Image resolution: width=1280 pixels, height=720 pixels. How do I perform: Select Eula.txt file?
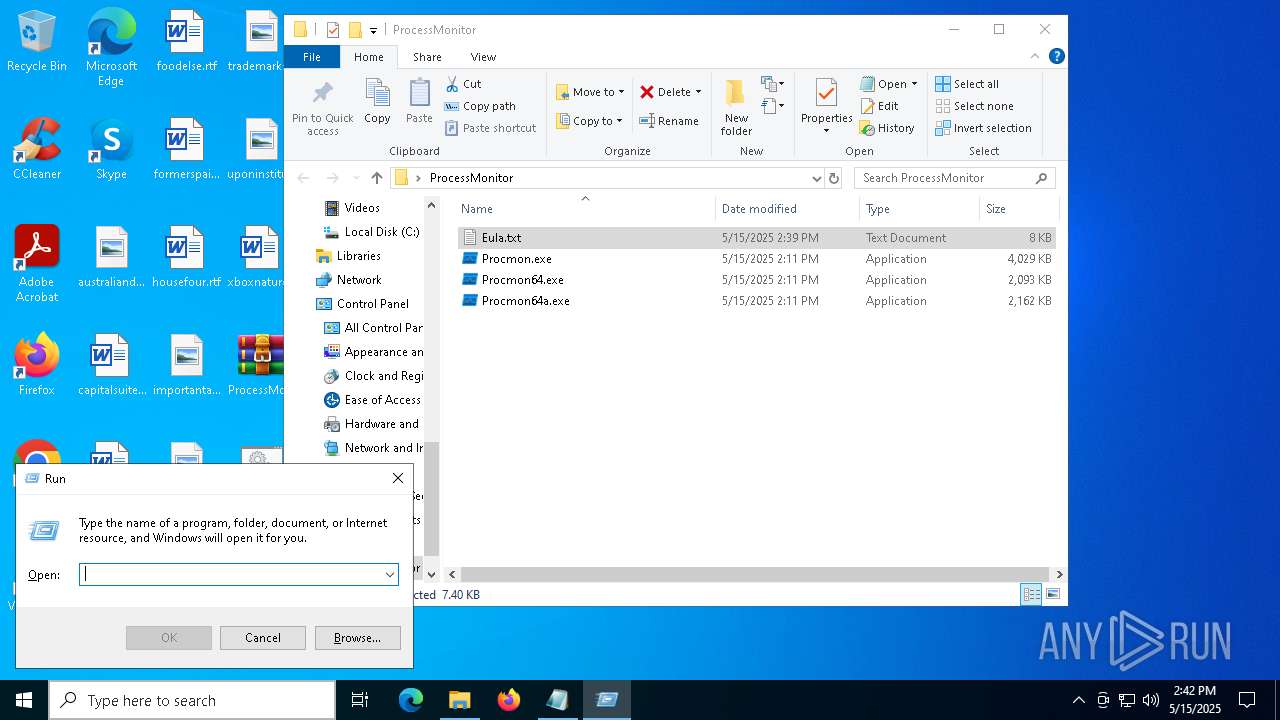[x=756, y=238]
